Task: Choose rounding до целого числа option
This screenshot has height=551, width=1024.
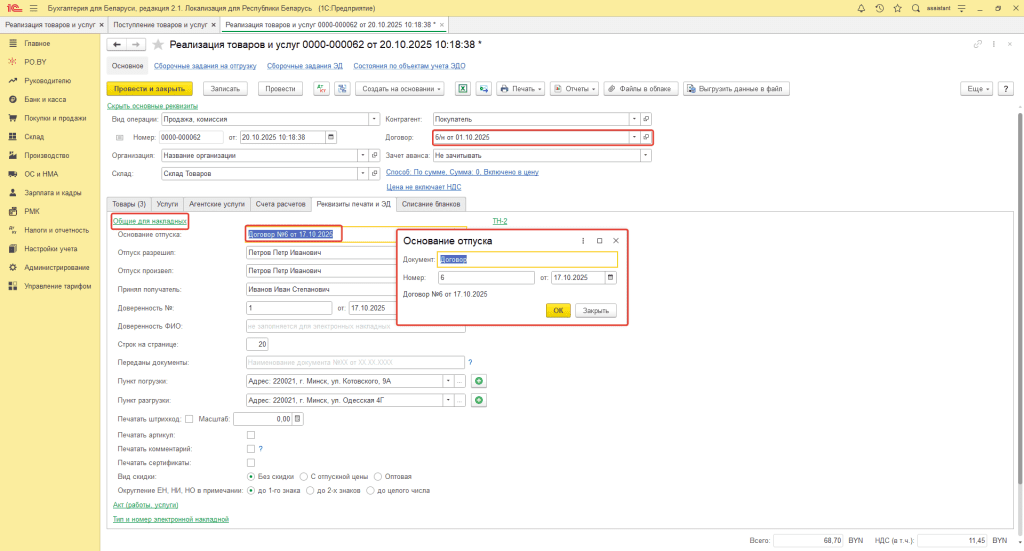Action: coord(370,491)
